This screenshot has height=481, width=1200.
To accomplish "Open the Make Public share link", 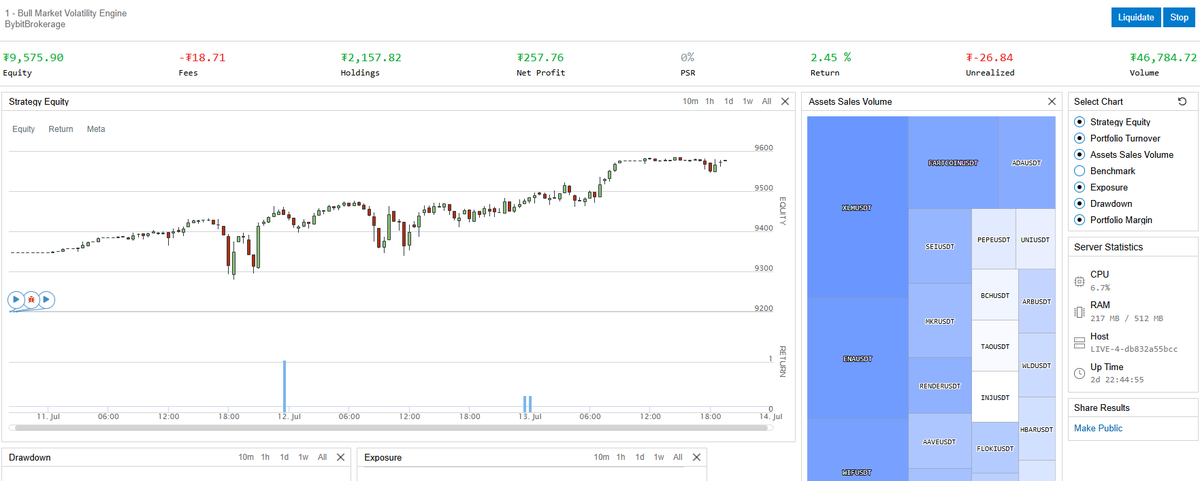I will pos(1098,428).
